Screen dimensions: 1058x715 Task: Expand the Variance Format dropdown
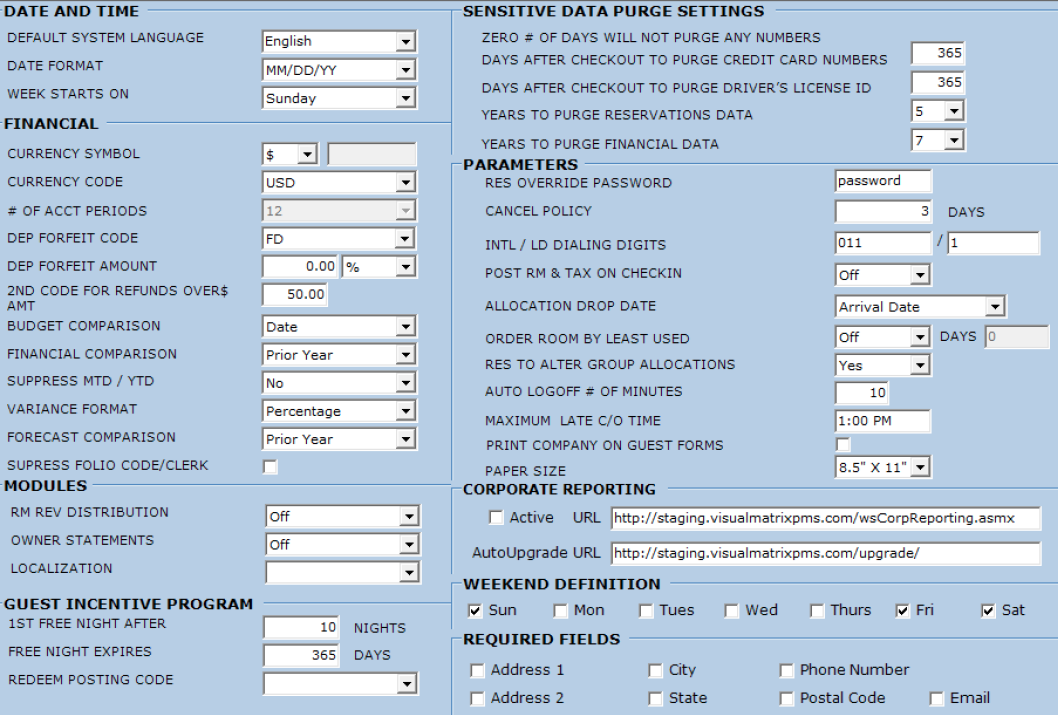pyautogui.click(x=405, y=411)
